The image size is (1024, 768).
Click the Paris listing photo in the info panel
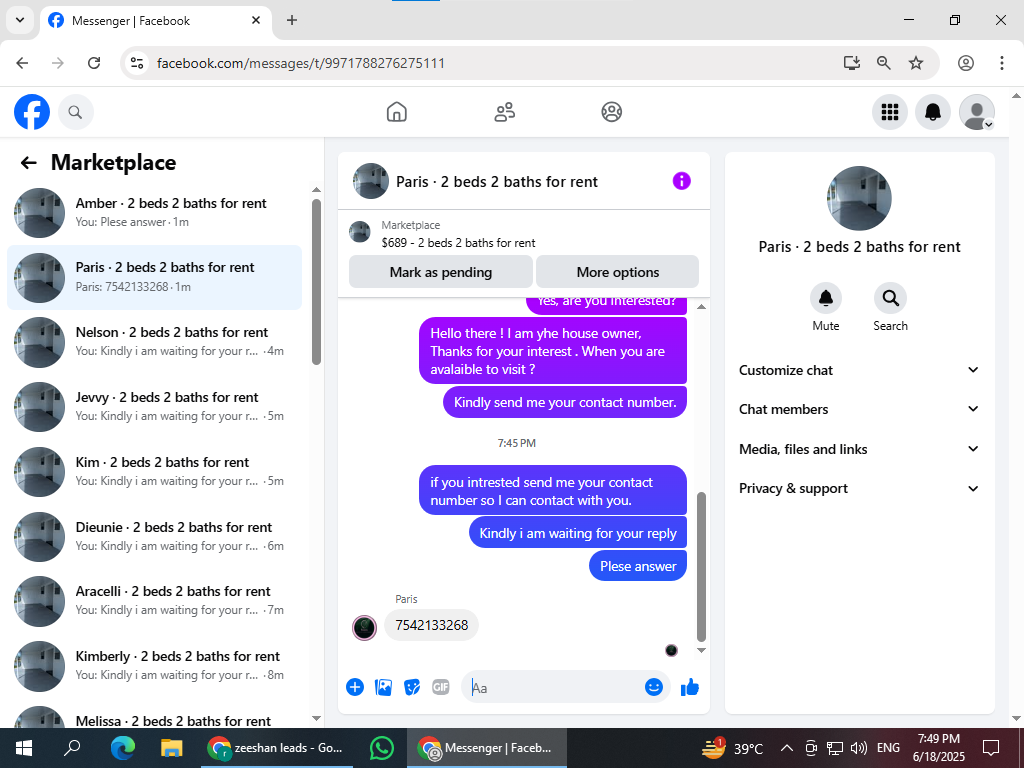(859, 199)
